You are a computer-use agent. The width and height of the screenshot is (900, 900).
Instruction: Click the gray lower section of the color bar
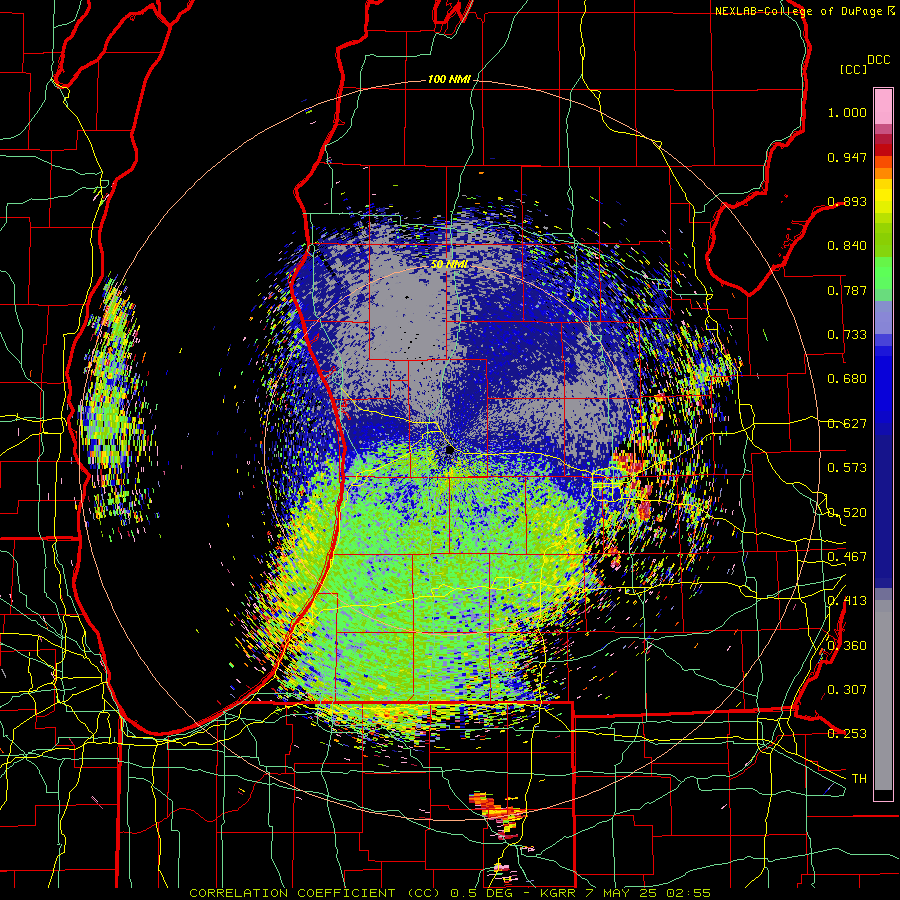pos(883,695)
